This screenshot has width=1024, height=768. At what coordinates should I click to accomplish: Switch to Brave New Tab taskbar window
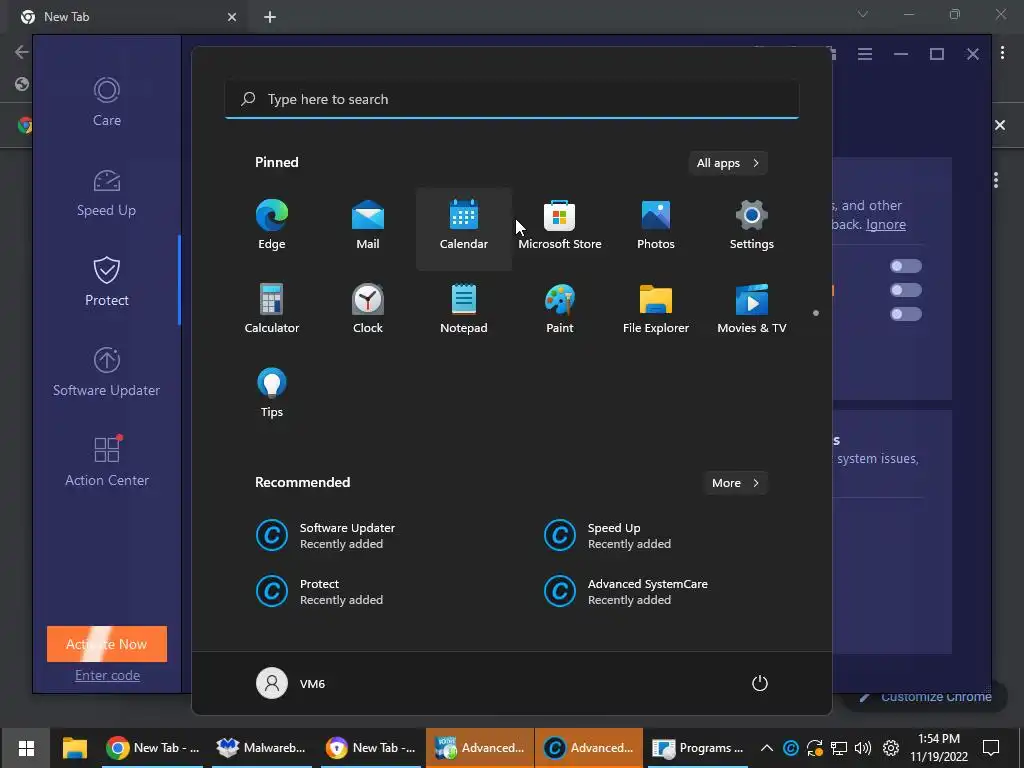pyautogui.click(x=371, y=748)
